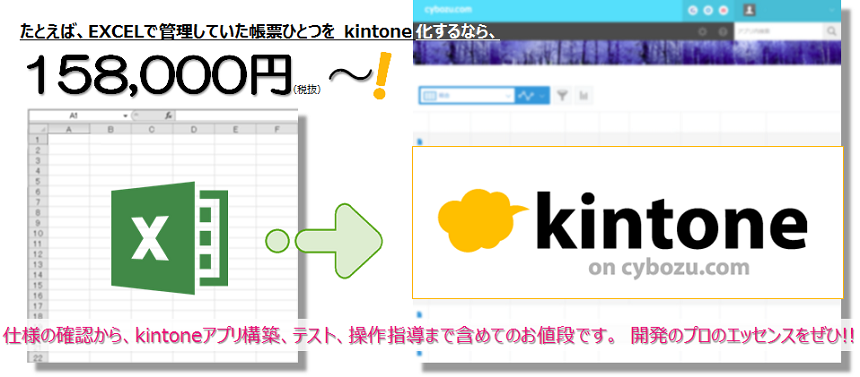Select column B header in Excel
This screenshot has height=377, width=860.
pyautogui.click(x=111, y=130)
